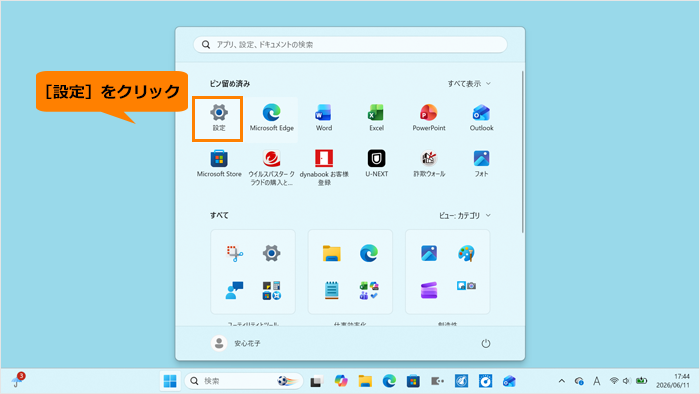The image size is (700, 394).
Task: Open the speaker volume tray icon
Action: [x=627, y=381]
